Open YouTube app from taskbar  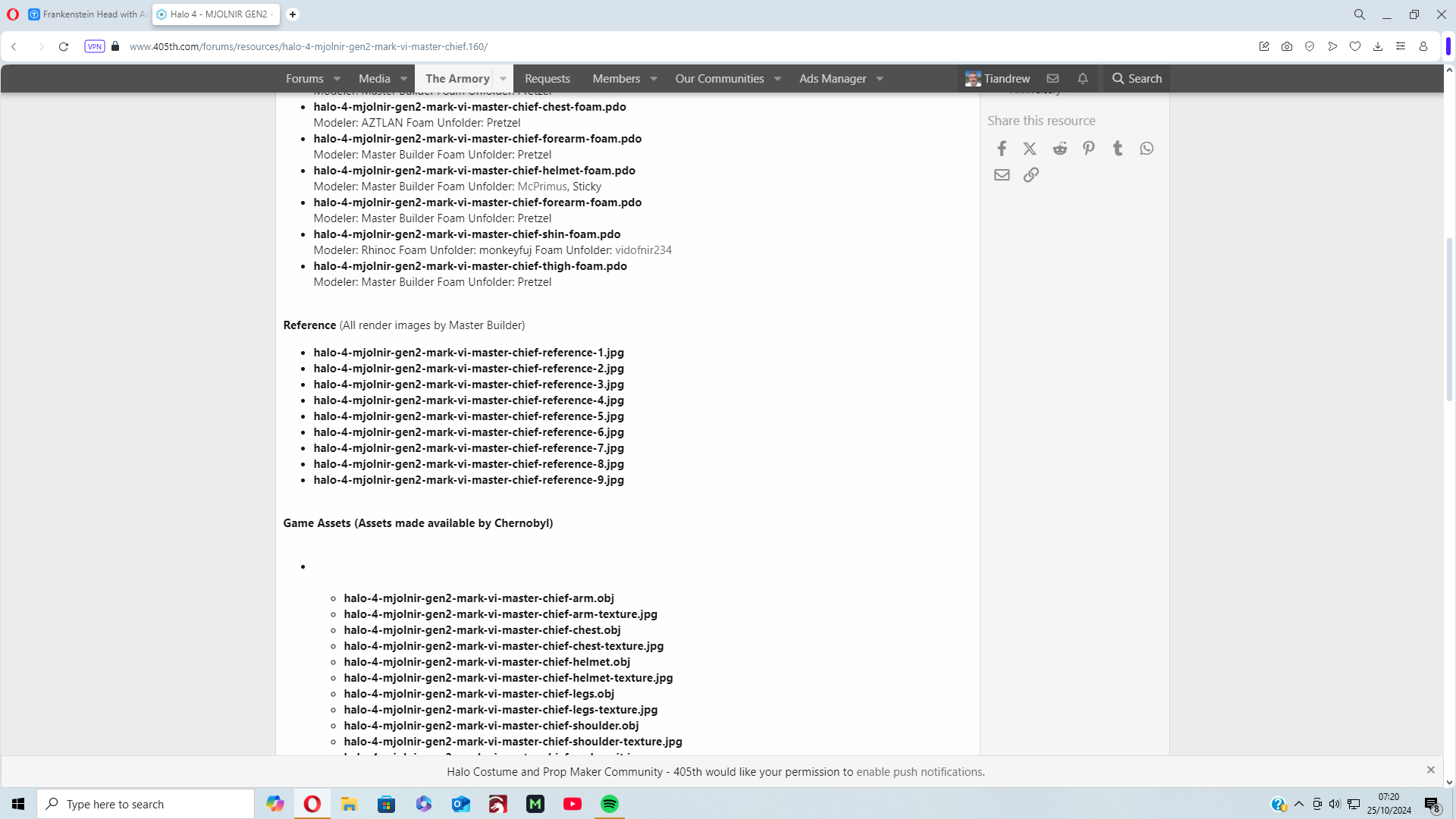[x=573, y=804]
